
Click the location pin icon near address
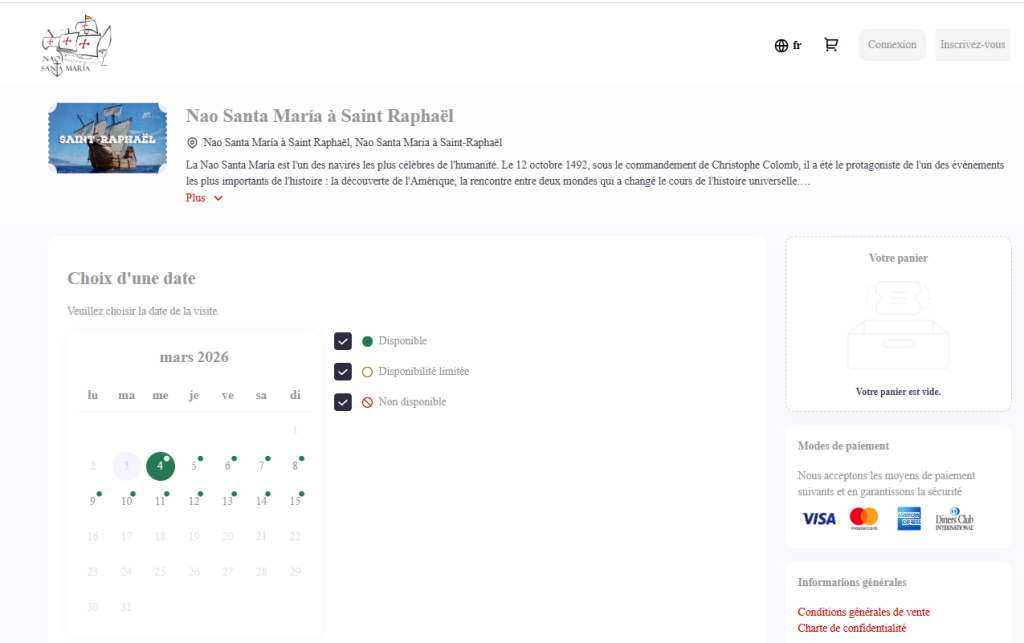coord(192,143)
